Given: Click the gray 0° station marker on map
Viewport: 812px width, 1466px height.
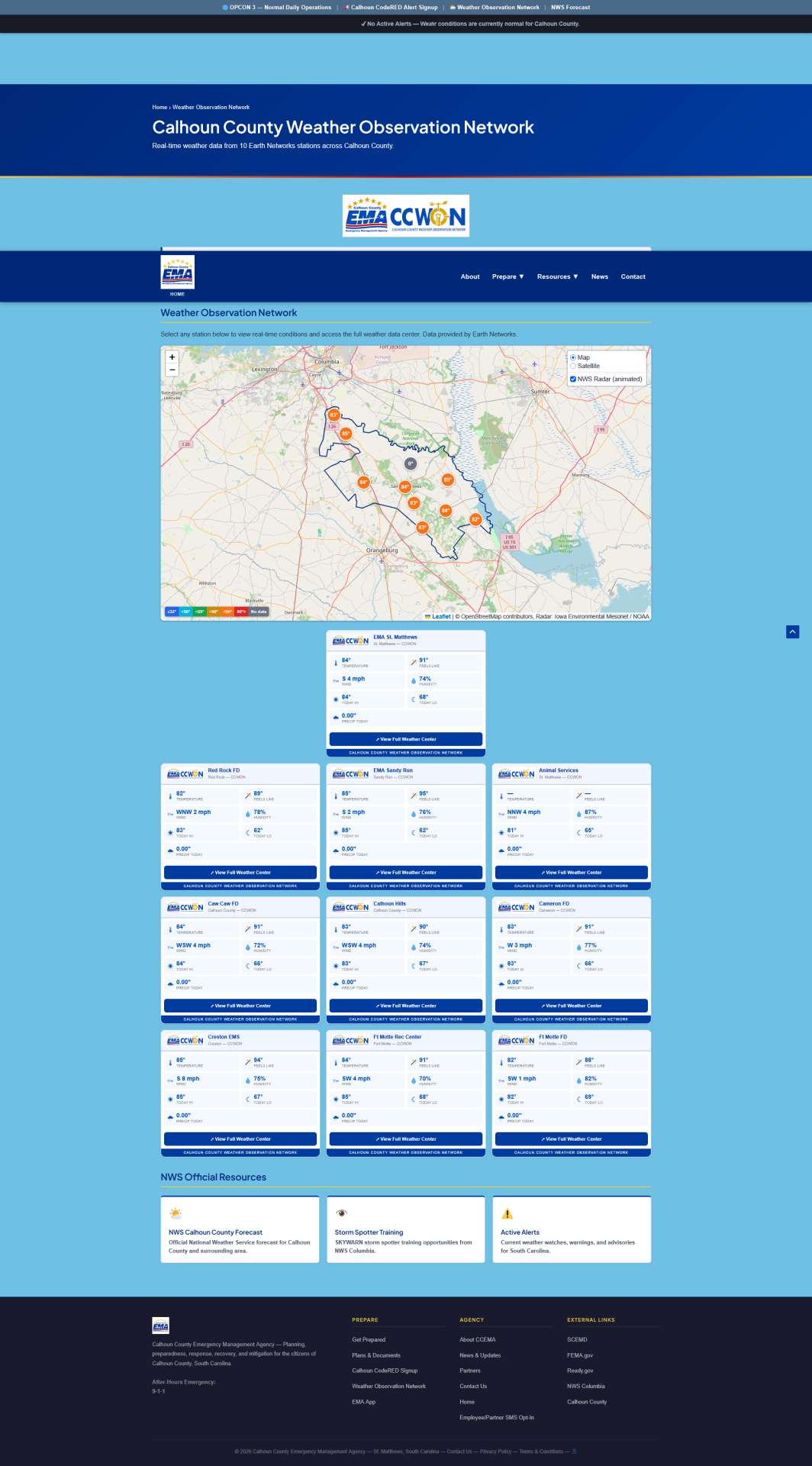Looking at the screenshot, I should click(x=410, y=463).
